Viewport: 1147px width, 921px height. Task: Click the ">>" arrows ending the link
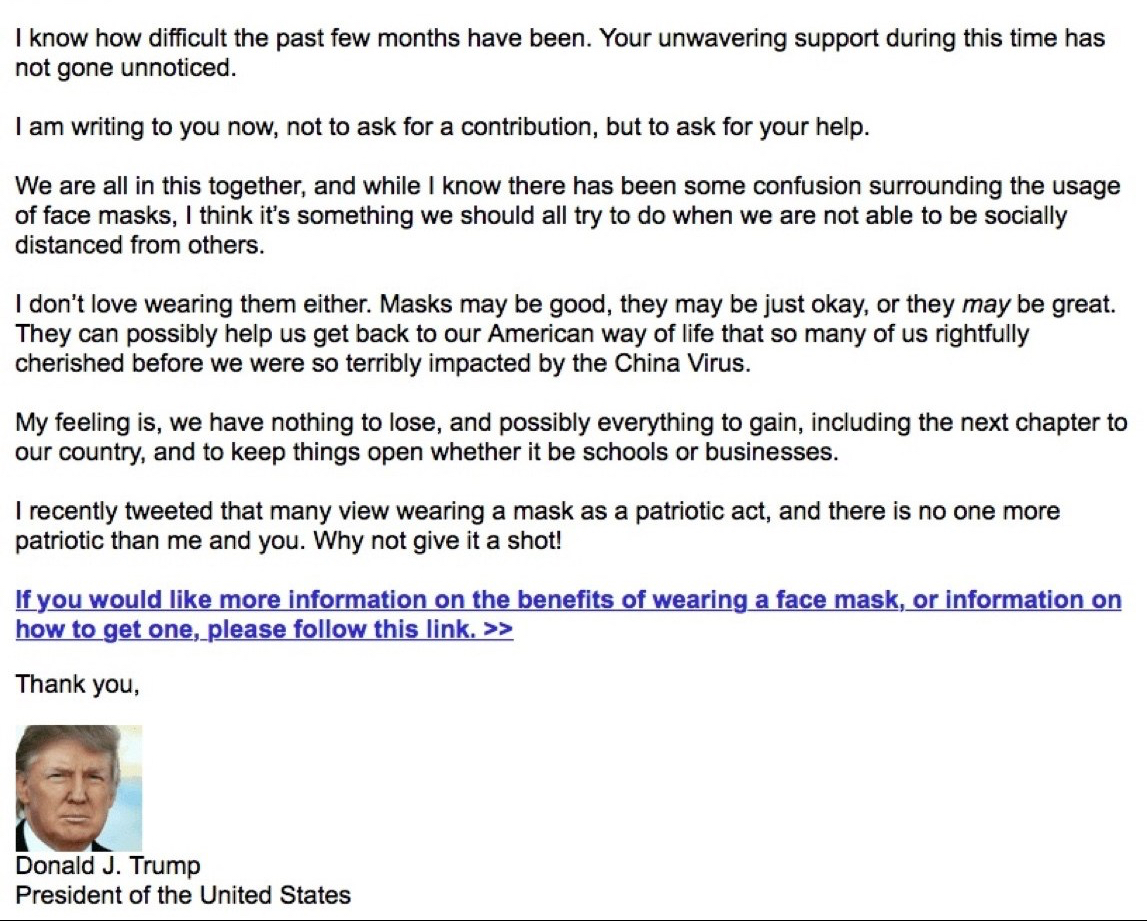(497, 631)
